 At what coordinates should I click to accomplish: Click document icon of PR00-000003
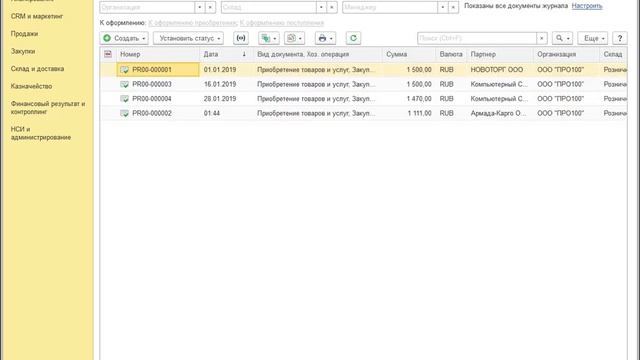click(124, 84)
